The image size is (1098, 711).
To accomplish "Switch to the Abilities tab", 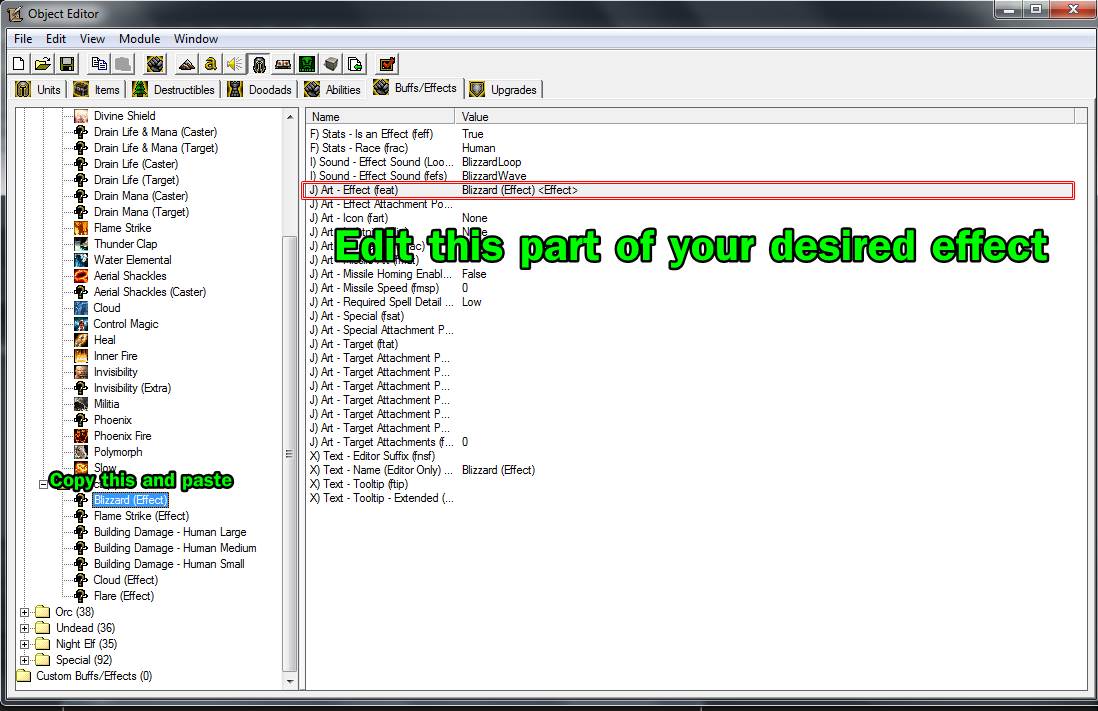I will point(333,90).
